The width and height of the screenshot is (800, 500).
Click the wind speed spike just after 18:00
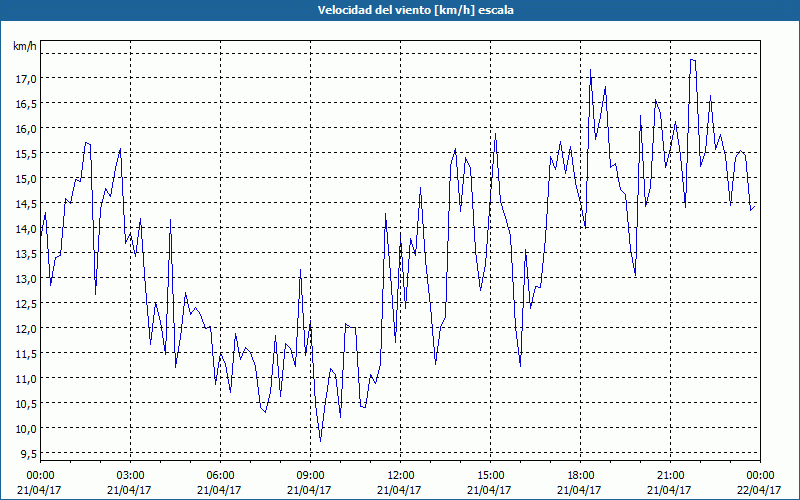point(590,70)
